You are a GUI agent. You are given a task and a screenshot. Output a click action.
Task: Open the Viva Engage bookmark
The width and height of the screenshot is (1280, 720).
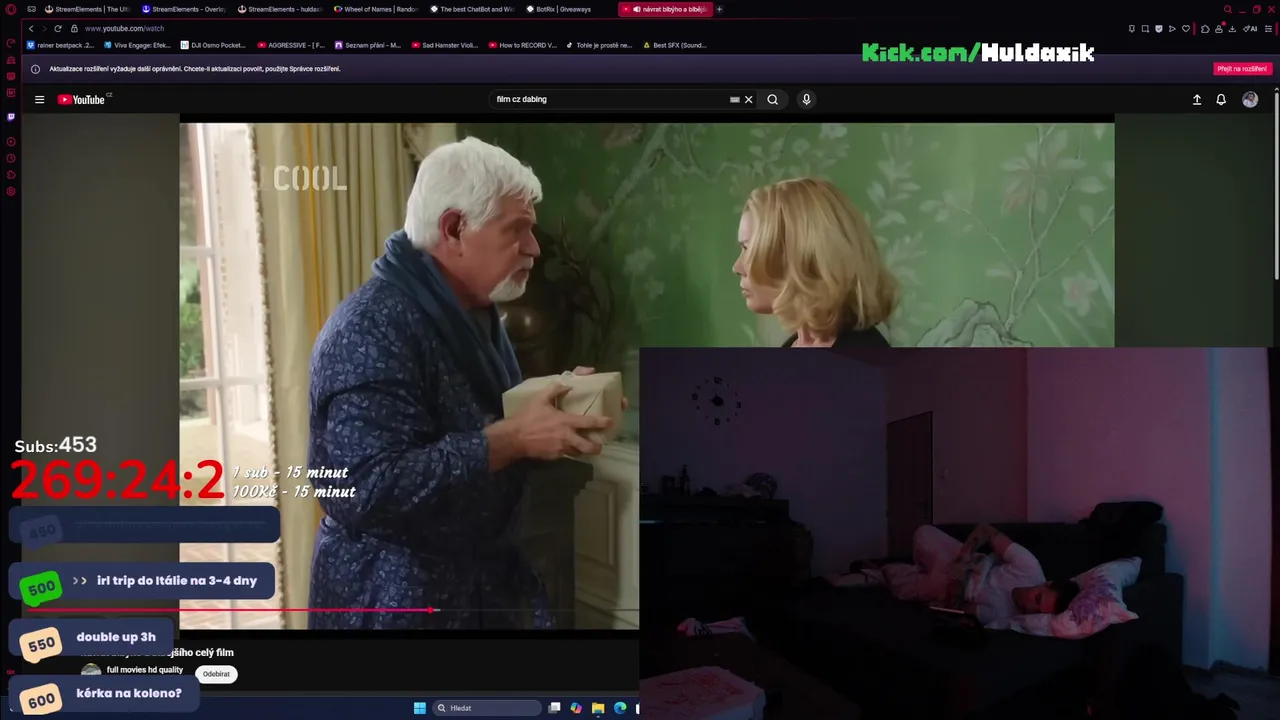point(137,45)
